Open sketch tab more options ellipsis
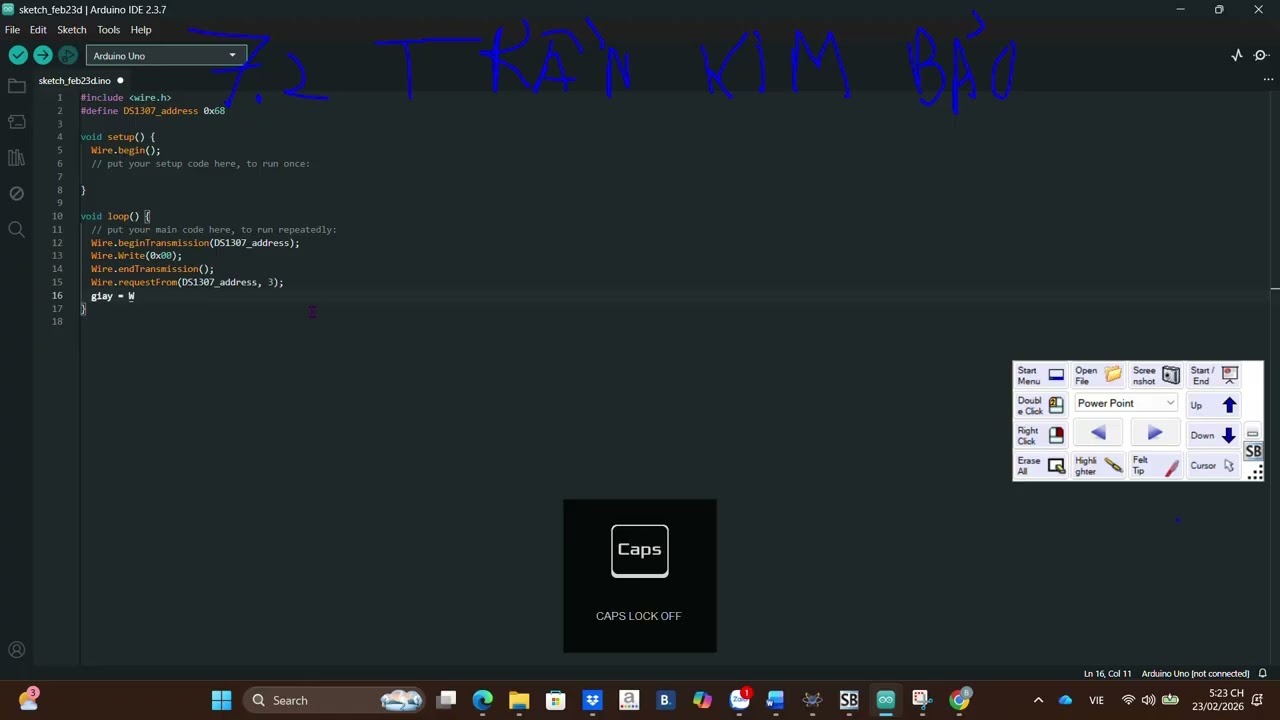 [x=1269, y=80]
